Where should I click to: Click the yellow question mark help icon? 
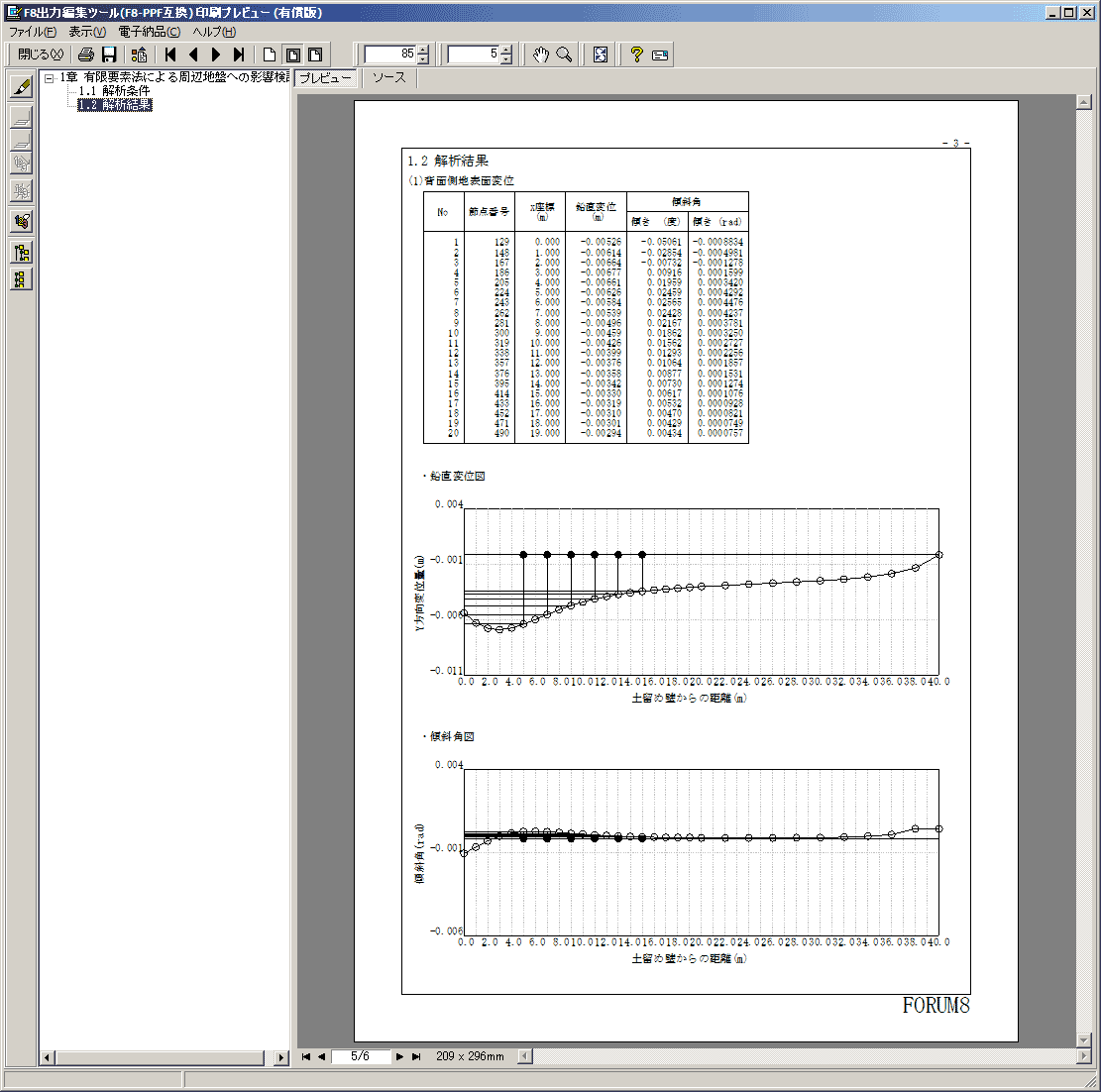pyautogui.click(x=637, y=55)
